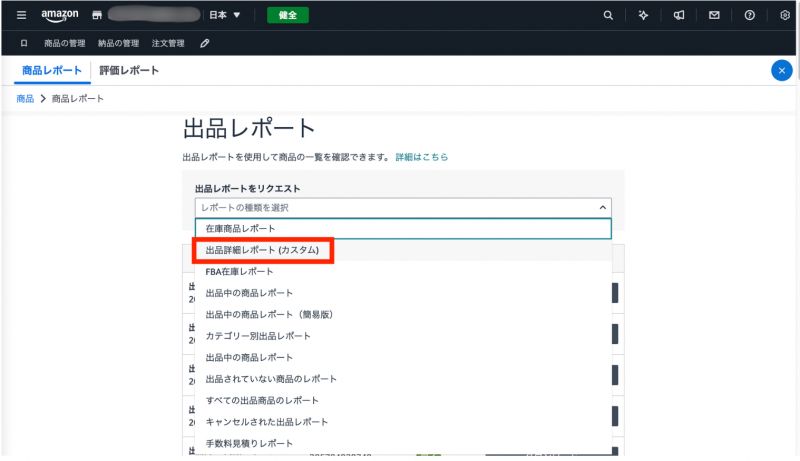800x461 pixels.
Task: Click the blue round close button
Action: tap(782, 70)
